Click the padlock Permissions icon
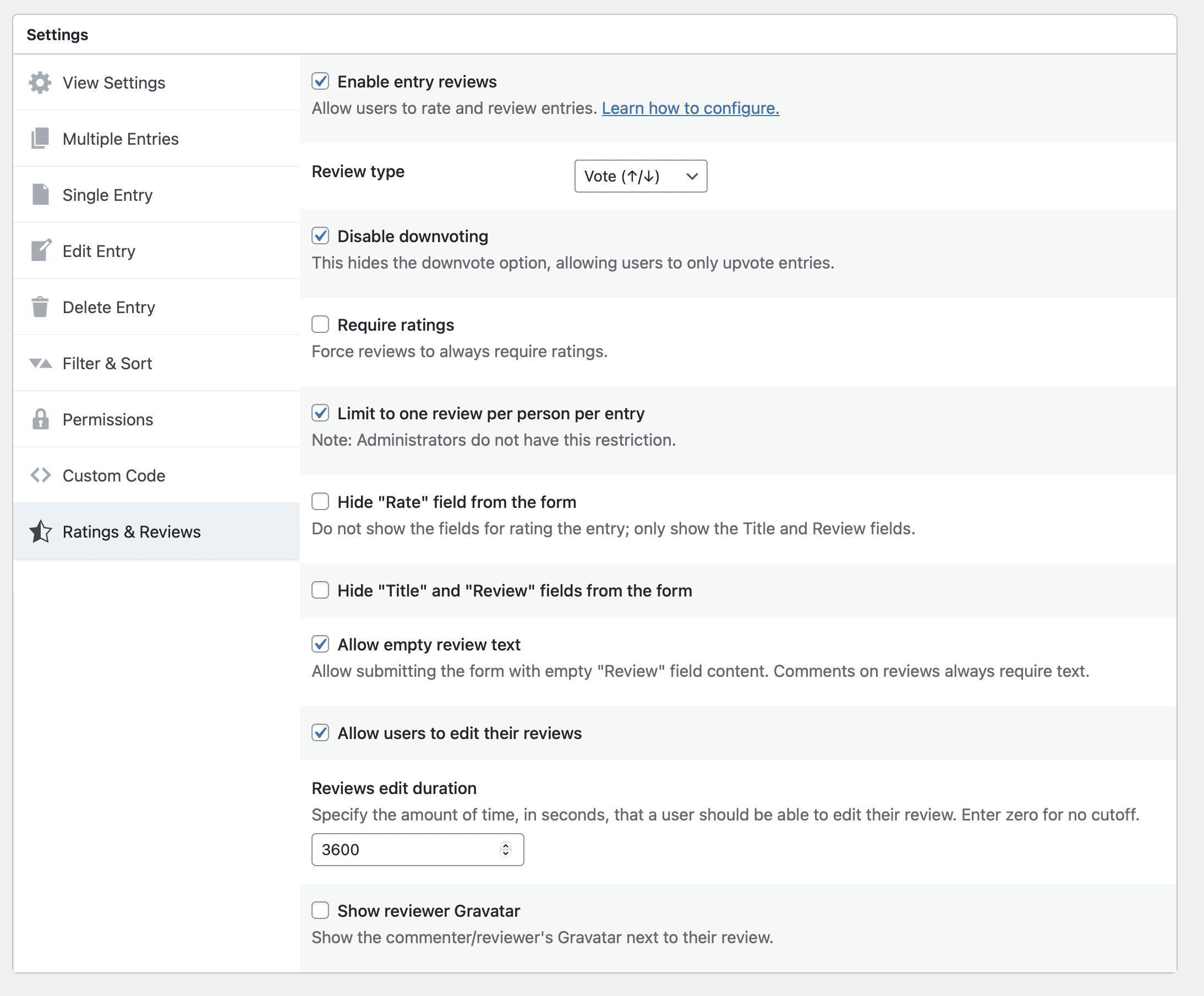Viewport: 1204px width, 996px height. click(x=40, y=419)
